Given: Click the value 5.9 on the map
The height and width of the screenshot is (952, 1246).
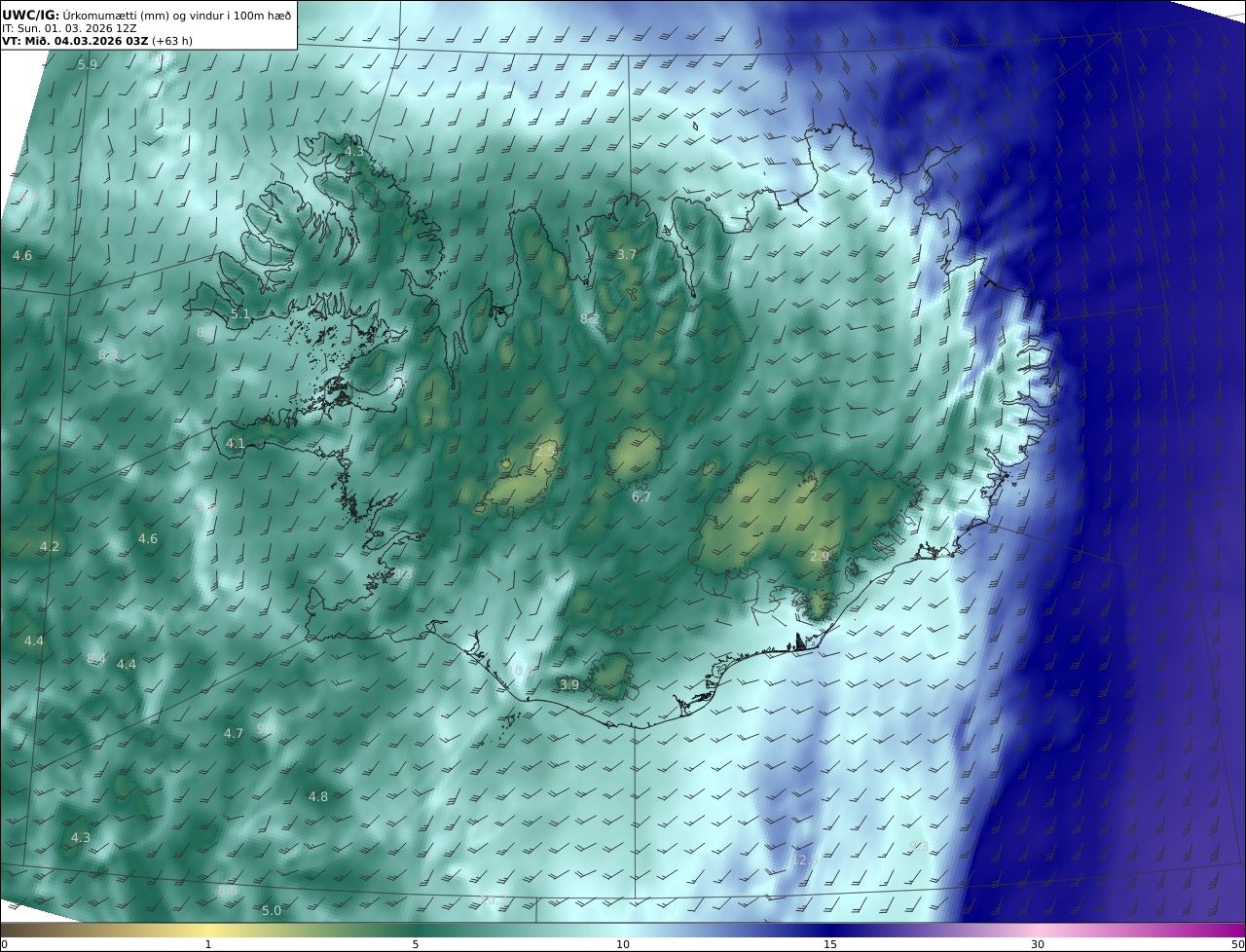Looking at the screenshot, I should (x=88, y=65).
